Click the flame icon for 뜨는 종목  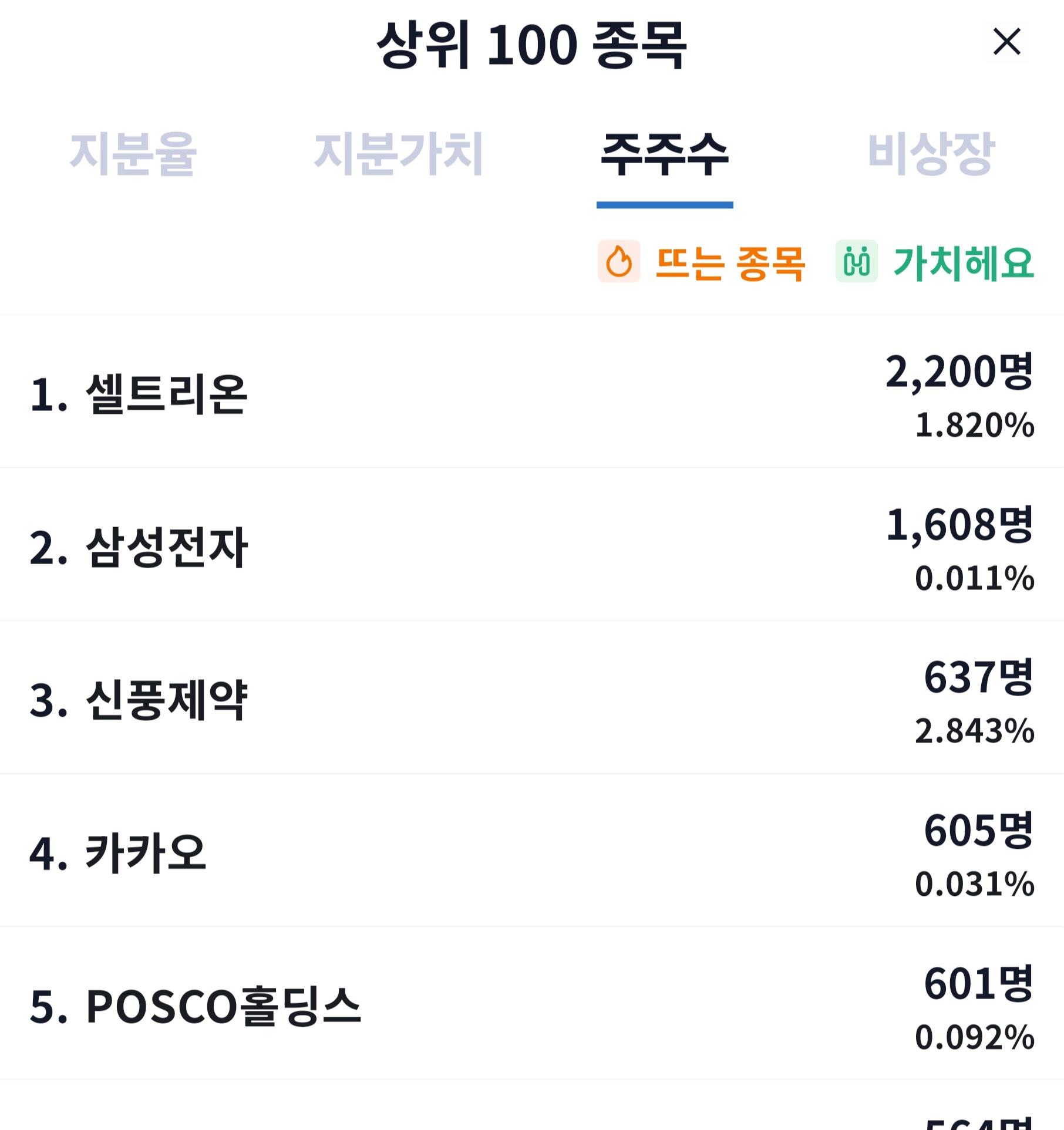click(x=619, y=261)
